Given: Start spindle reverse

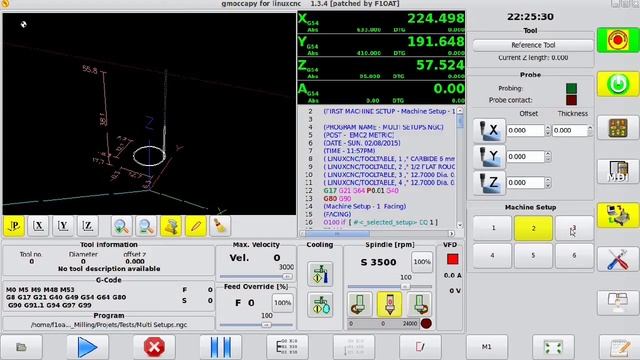Looking at the screenshot, I should pyautogui.click(x=360, y=304).
